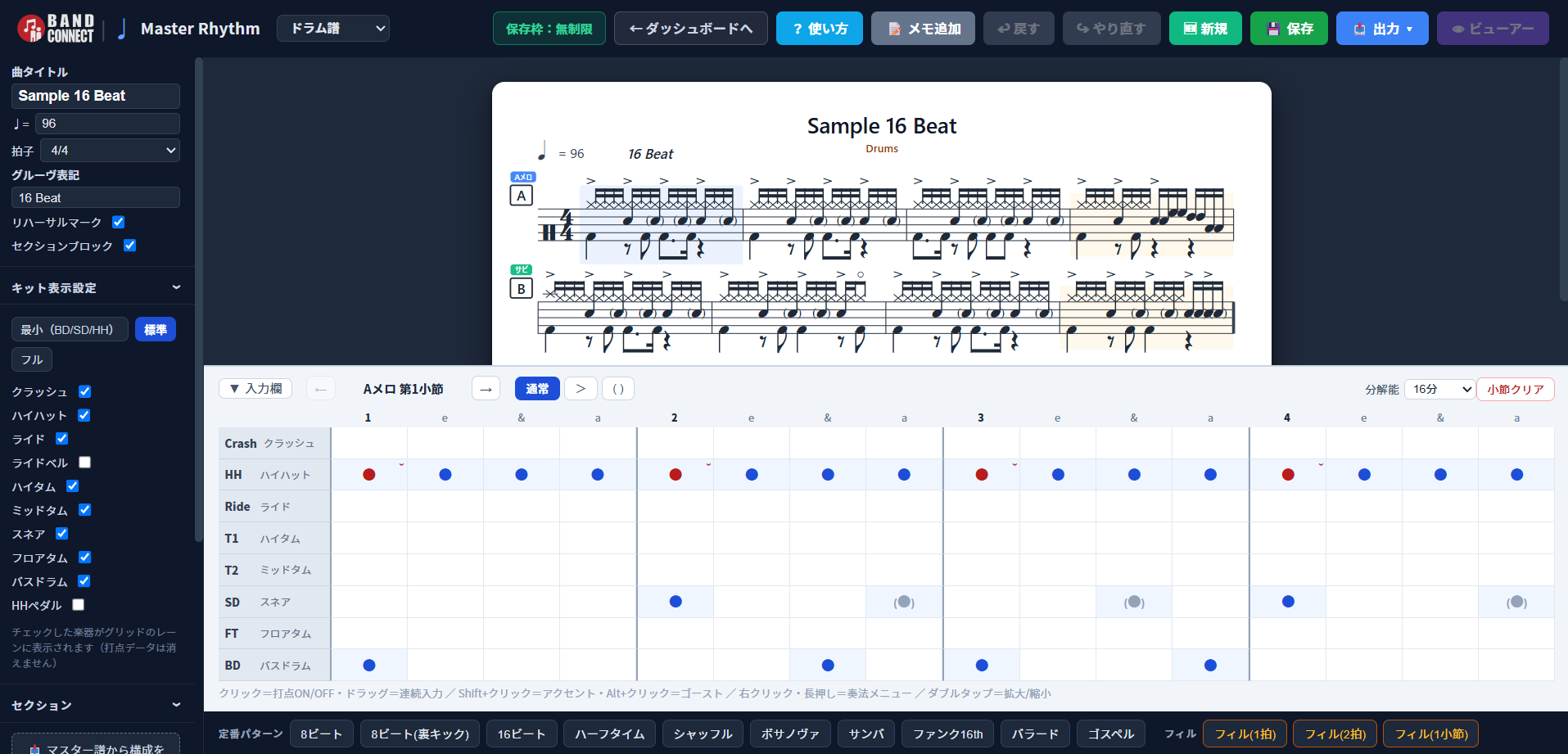Viewport: 1568px width, 754px height.
Task: Collapse the 入力欄 input panel
Action: (255, 389)
